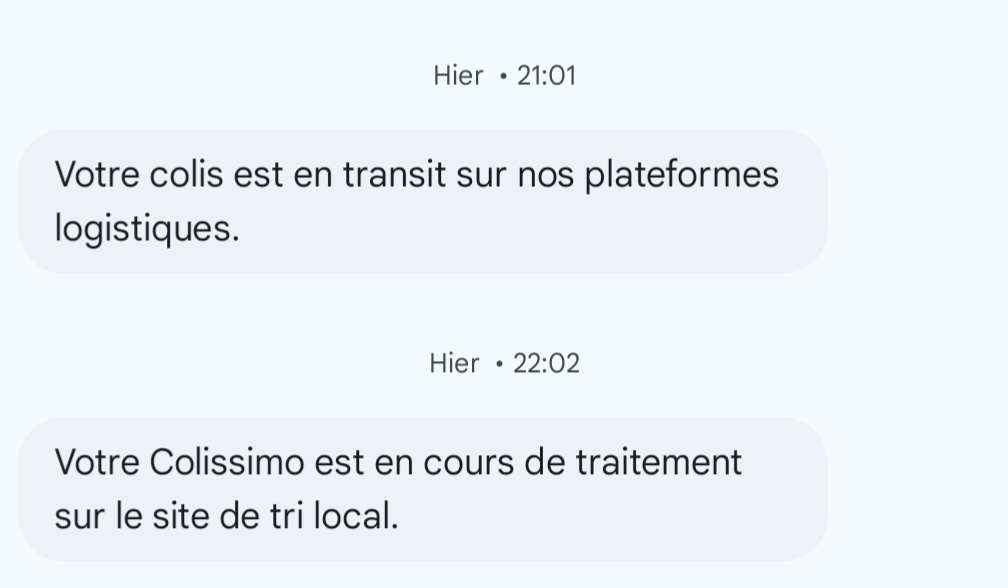Image resolution: width=1008 pixels, height=588 pixels.
Task: Tap the Hier 21:01 timestamp
Action: (504, 76)
